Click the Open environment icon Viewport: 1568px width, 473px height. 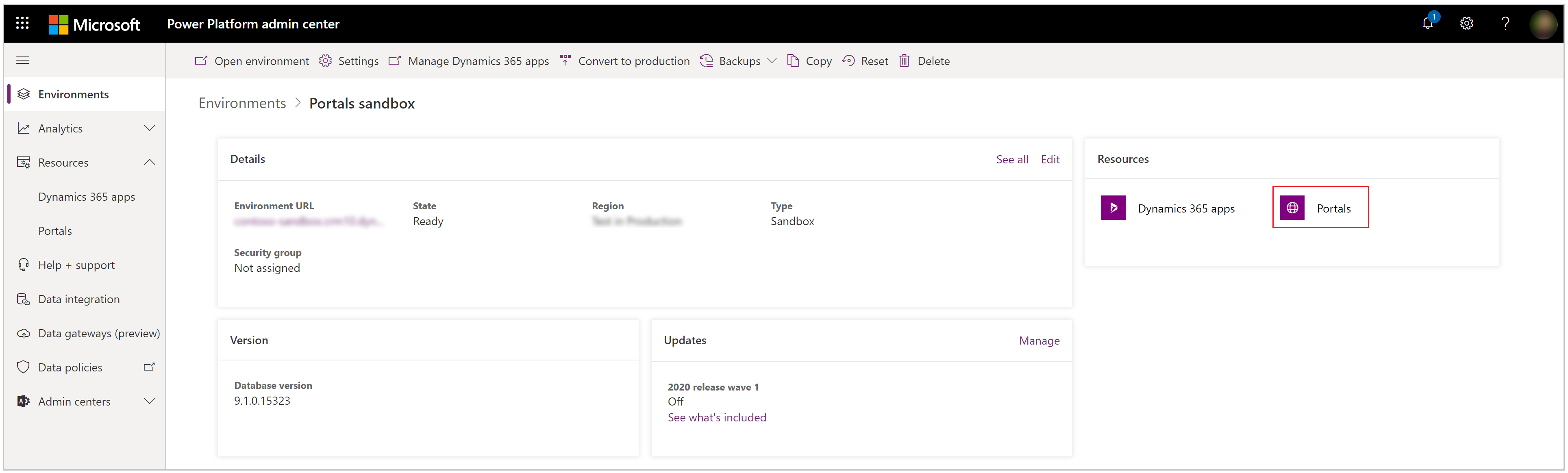(199, 61)
